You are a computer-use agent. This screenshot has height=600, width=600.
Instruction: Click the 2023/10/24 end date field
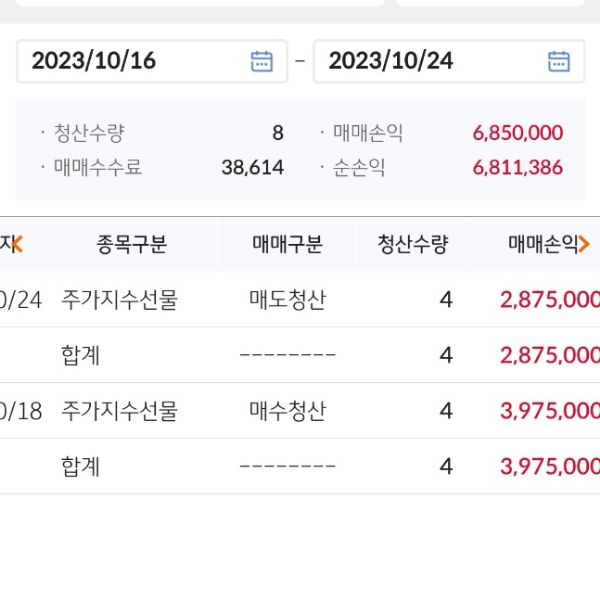[x=432, y=61]
